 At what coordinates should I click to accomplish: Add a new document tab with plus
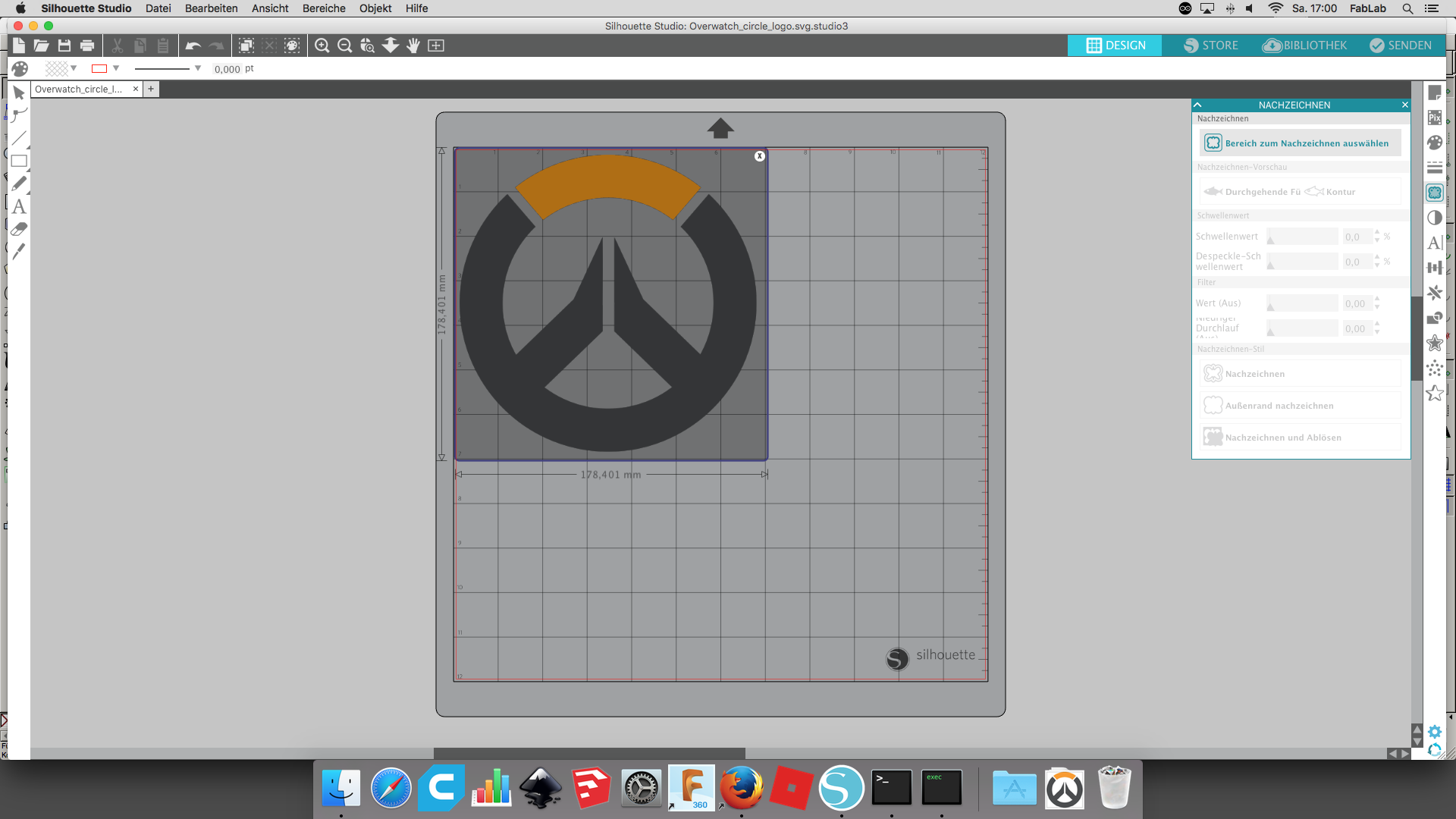151,89
